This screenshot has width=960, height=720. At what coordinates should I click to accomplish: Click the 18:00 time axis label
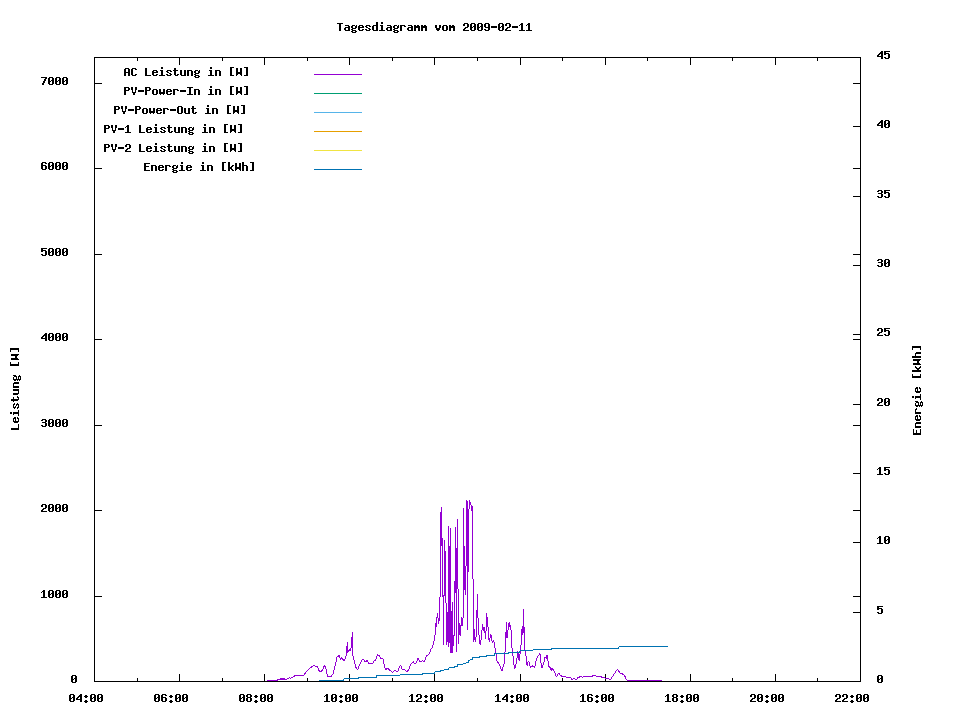pyautogui.click(x=681, y=698)
